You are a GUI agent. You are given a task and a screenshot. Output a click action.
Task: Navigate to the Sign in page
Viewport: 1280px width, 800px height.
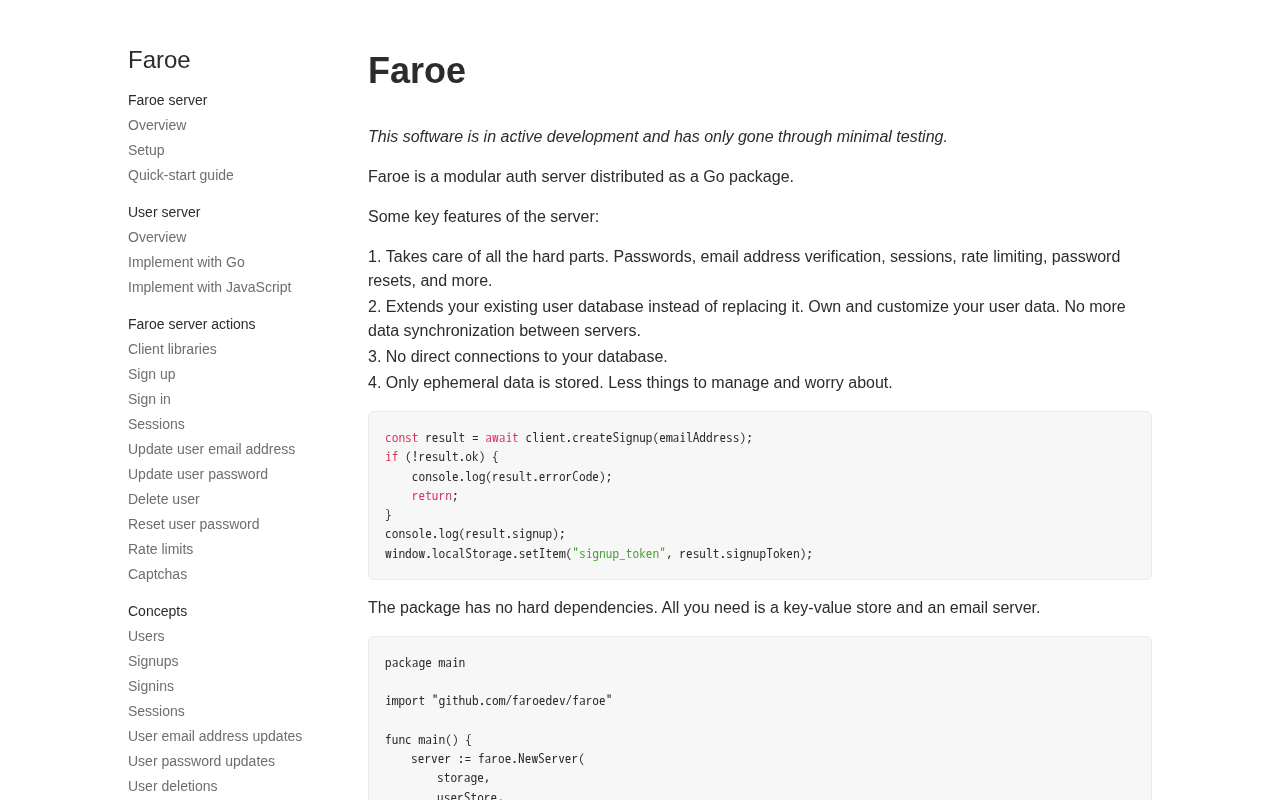(149, 399)
